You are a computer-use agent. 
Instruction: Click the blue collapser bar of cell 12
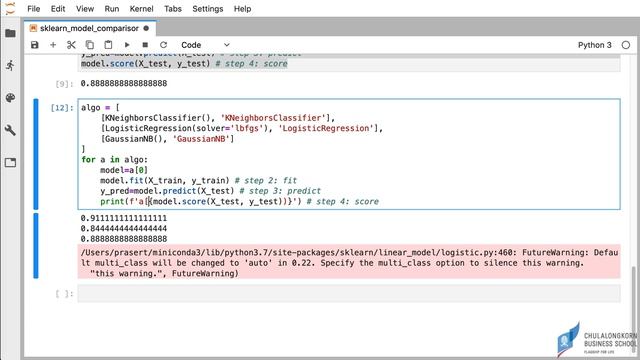[x=36, y=154]
